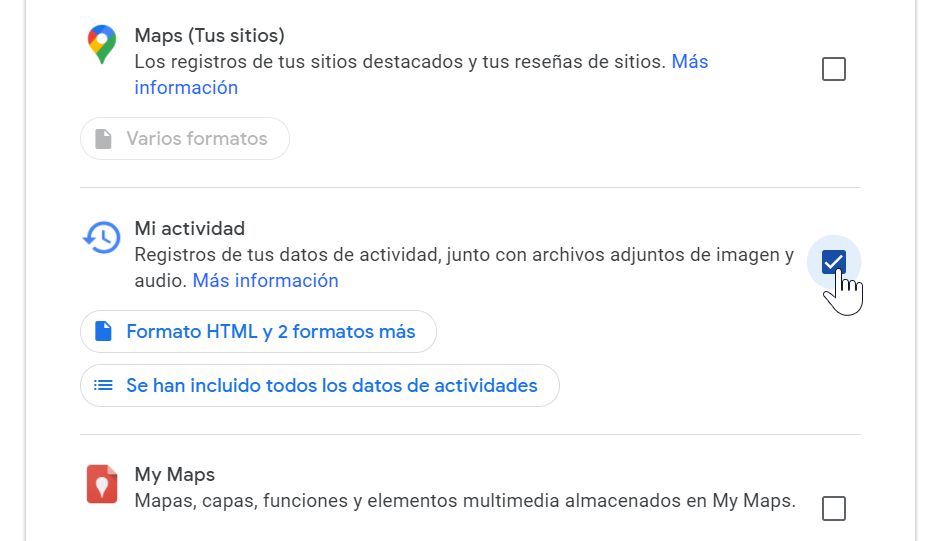Open Más información link for Maps

(689, 62)
